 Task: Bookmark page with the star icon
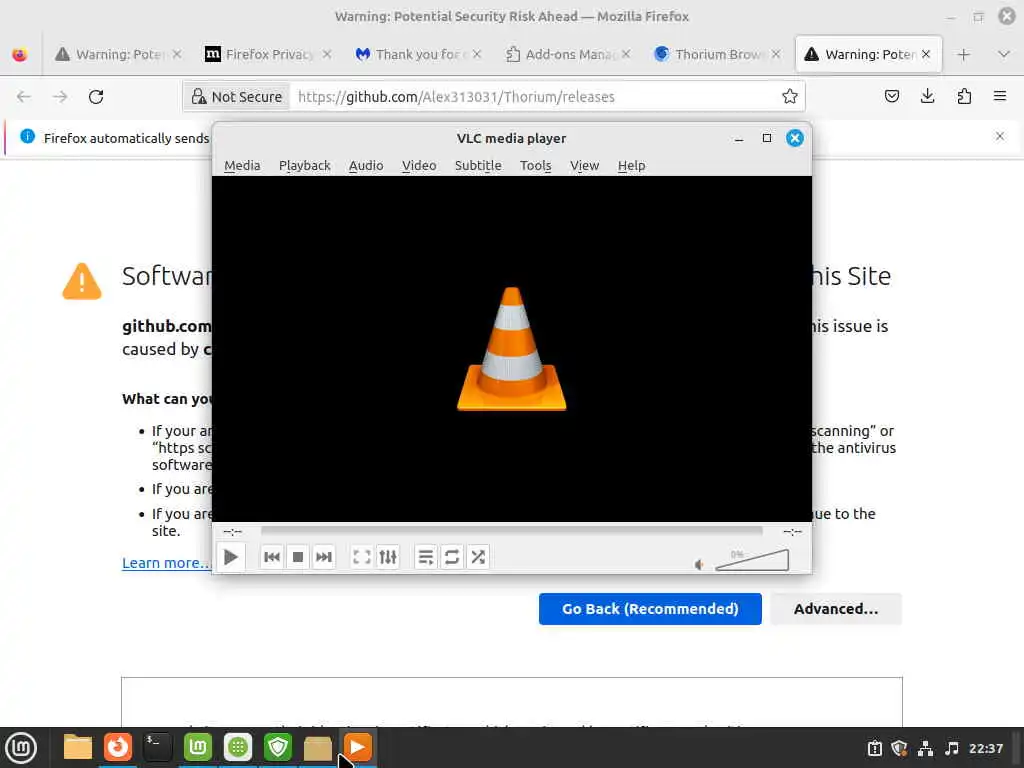790,97
